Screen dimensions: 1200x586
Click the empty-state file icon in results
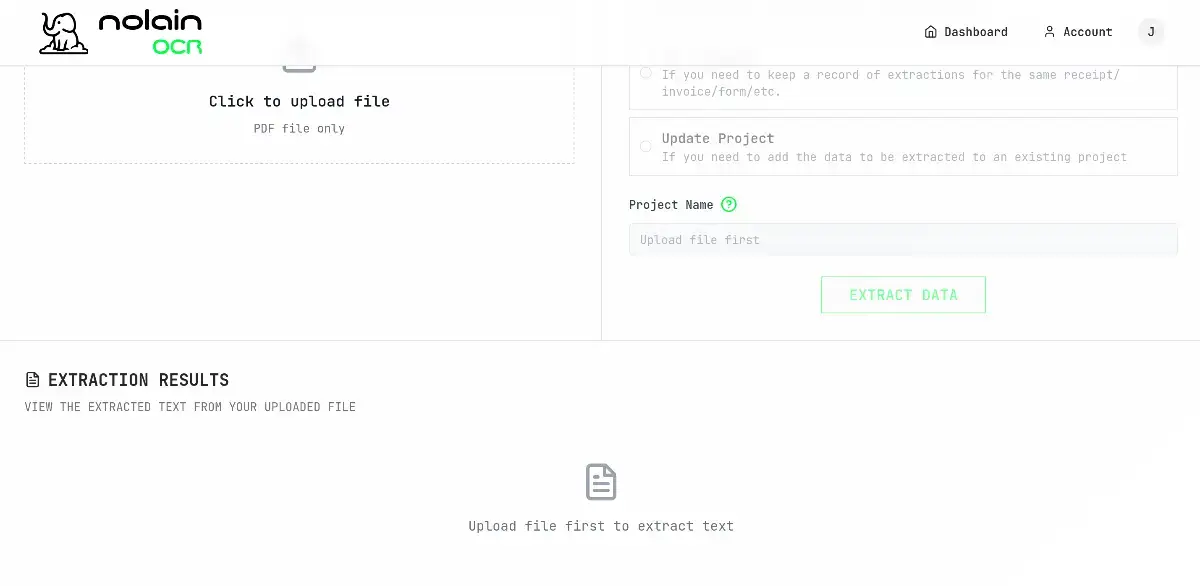tap(601, 482)
